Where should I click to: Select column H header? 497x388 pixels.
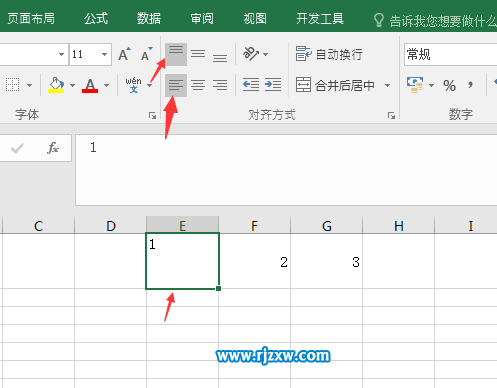tap(399, 226)
